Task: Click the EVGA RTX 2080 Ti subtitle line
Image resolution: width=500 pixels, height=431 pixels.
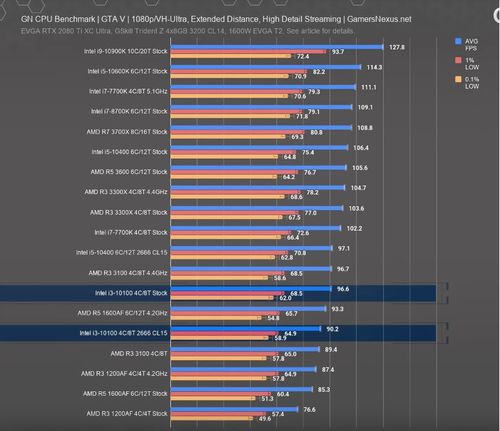Action: (x=187, y=31)
